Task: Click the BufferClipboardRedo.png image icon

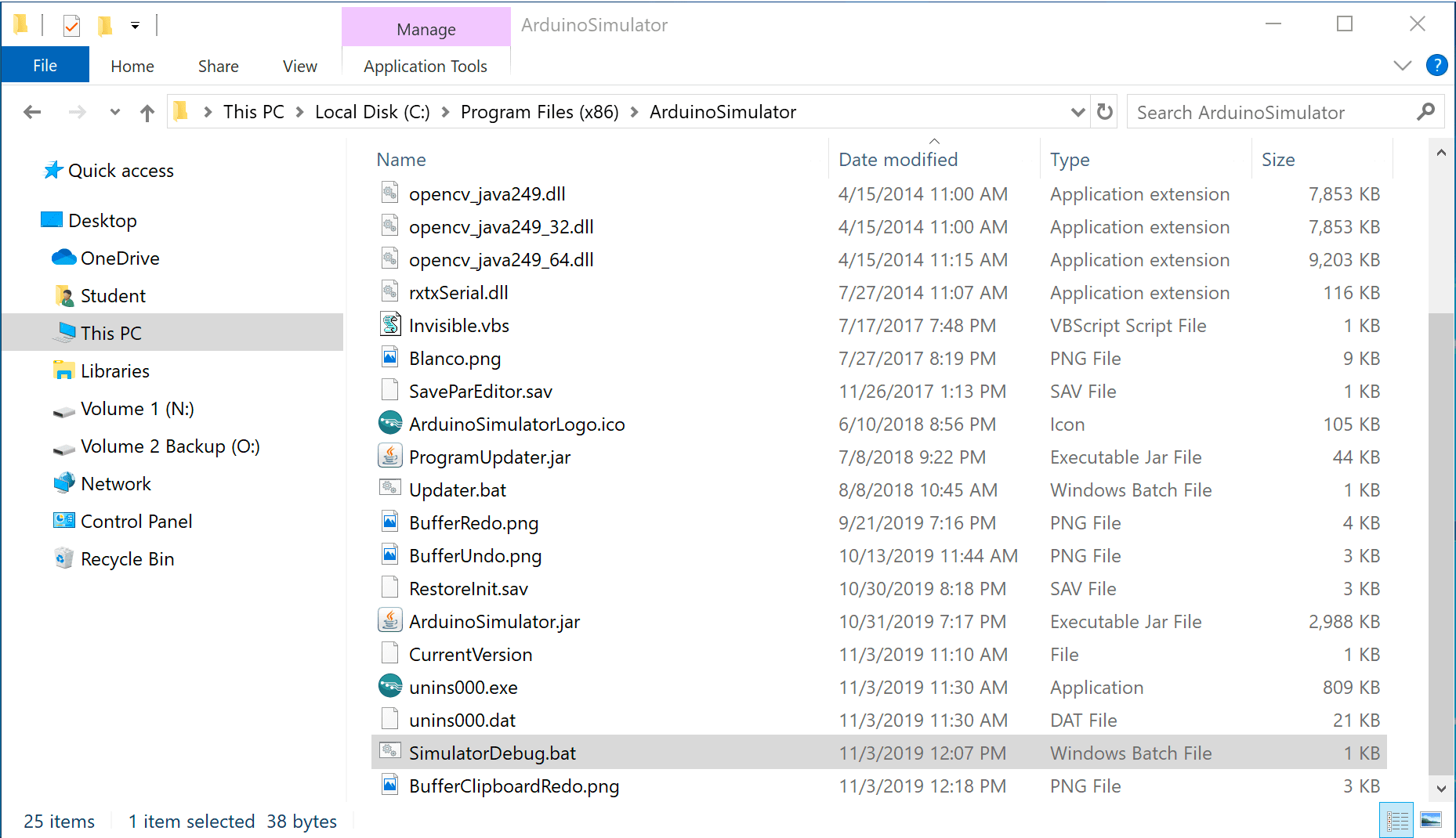Action: [389, 785]
